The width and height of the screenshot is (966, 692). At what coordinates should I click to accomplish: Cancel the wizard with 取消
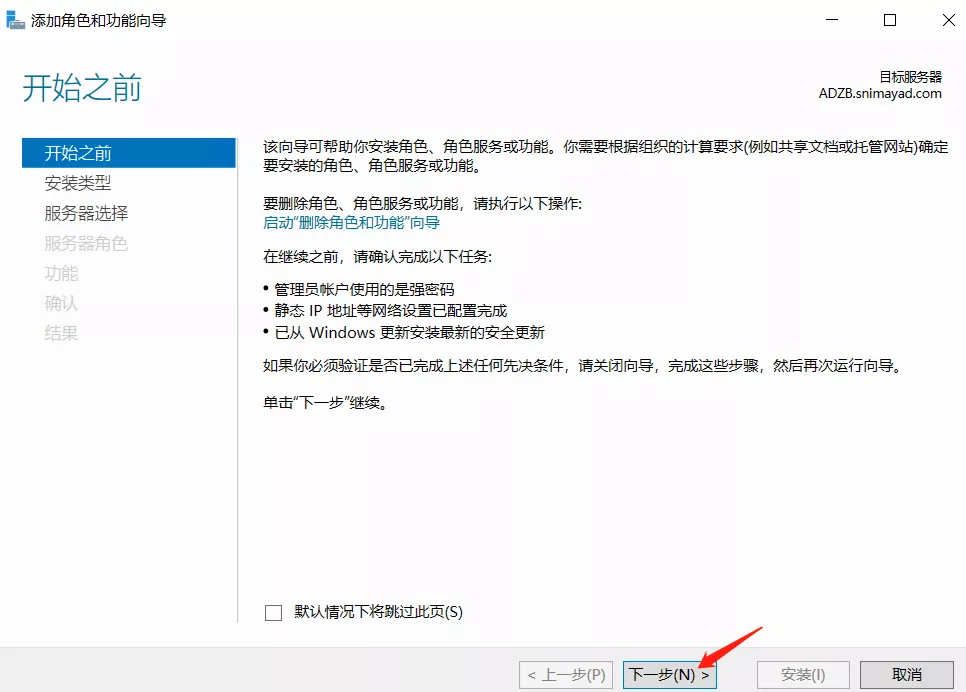[x=906, y=675]
